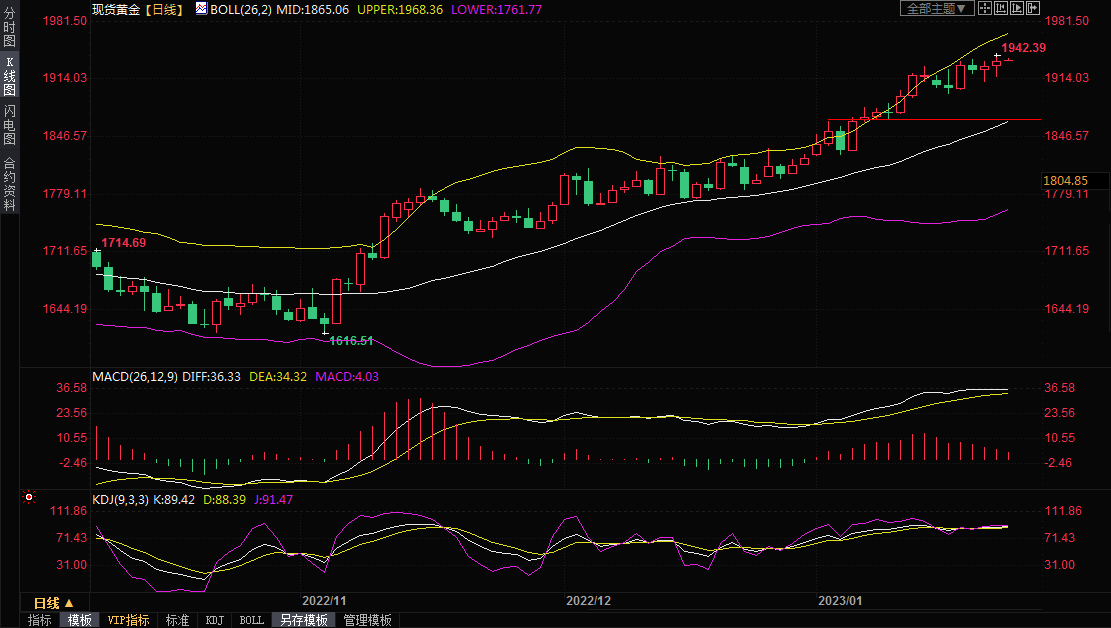
Task: Click the exit arrow icon at top right
Action: (x=1034, y=8)
